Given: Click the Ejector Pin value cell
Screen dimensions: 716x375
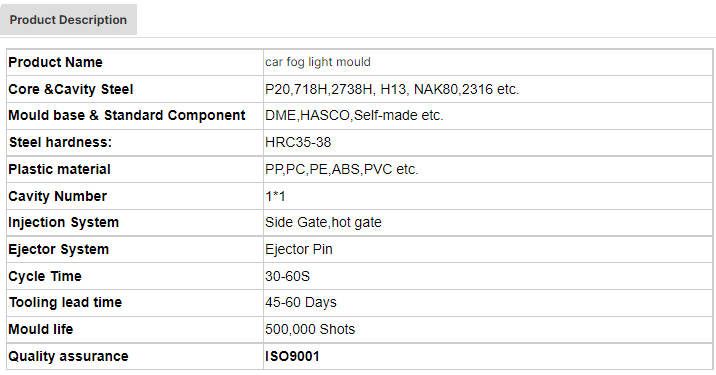Looking at the screenshot, I should pos(488,249).
